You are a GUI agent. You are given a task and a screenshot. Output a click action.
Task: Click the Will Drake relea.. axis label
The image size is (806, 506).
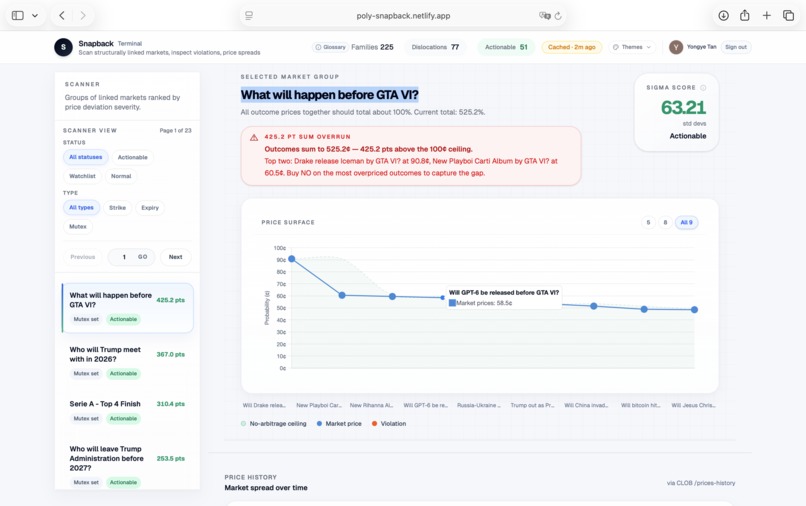point(264,405)
